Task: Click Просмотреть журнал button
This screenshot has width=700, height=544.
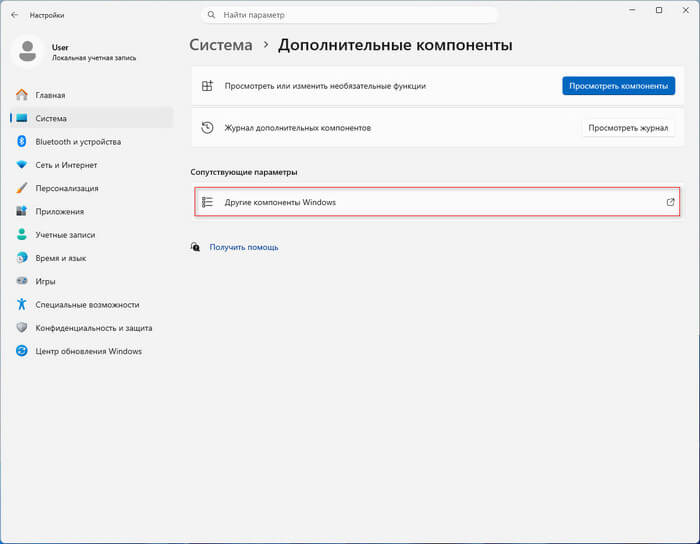Action: 628,128
